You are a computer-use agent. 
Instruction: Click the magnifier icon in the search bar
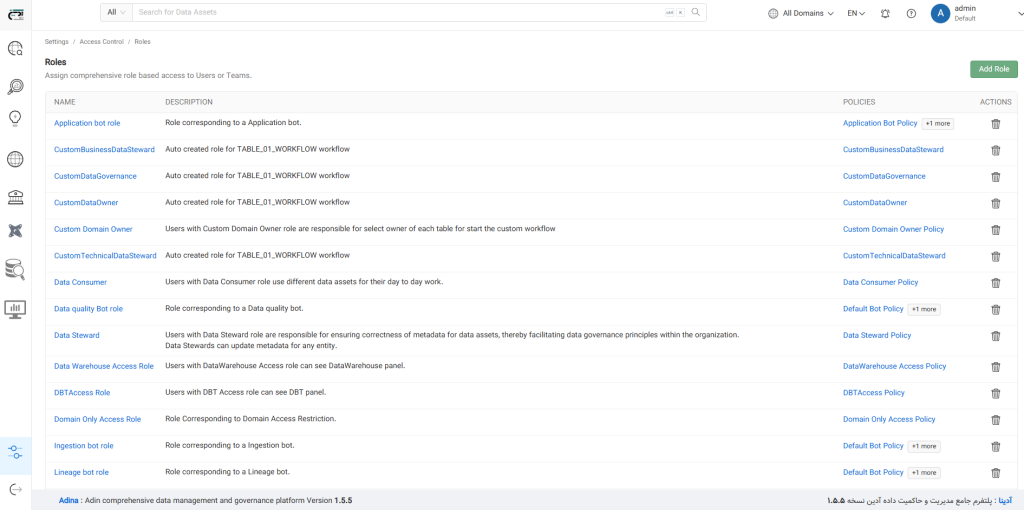pos(696,12)
